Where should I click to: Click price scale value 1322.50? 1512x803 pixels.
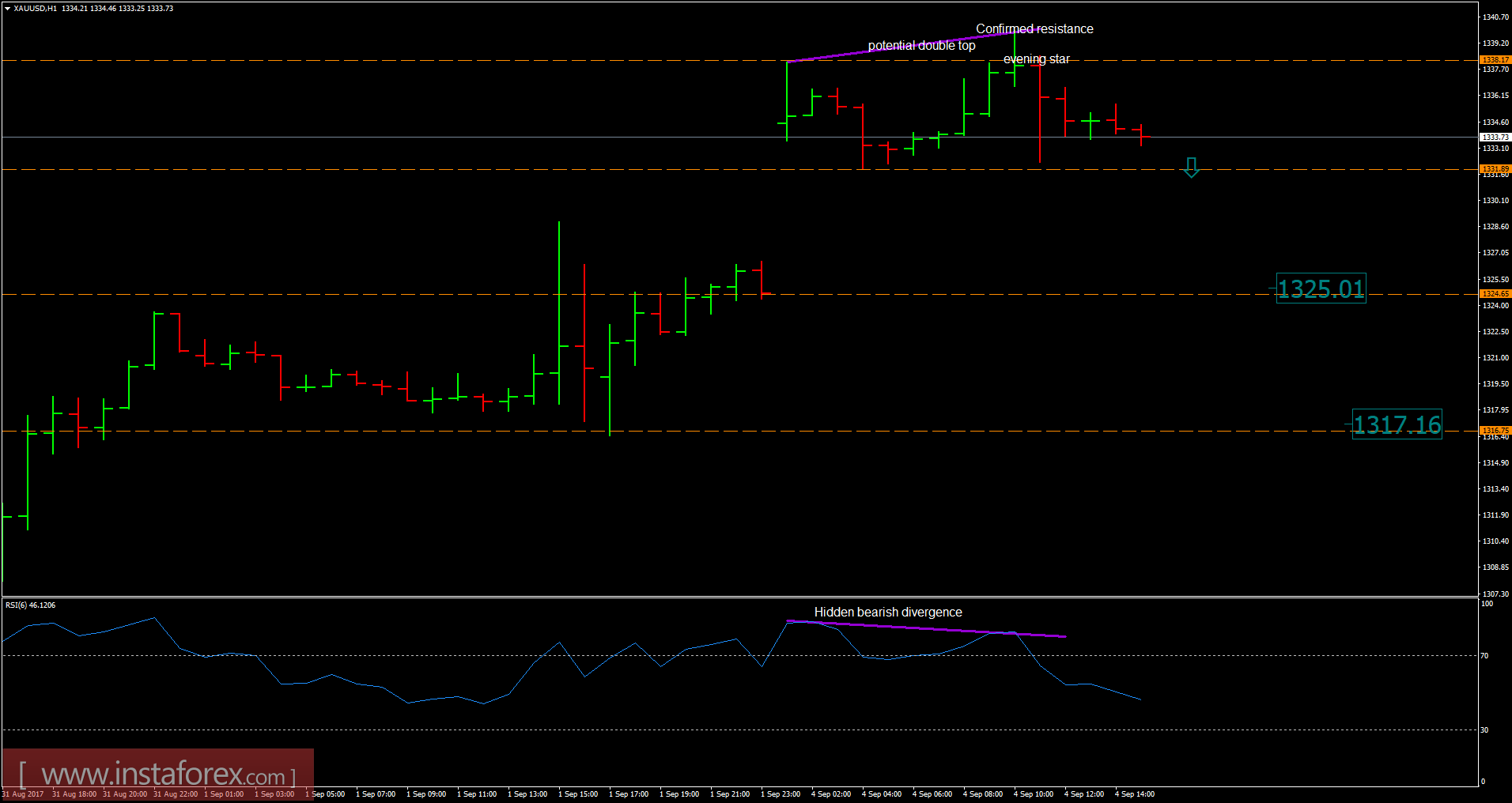(x=1495, y=332)
